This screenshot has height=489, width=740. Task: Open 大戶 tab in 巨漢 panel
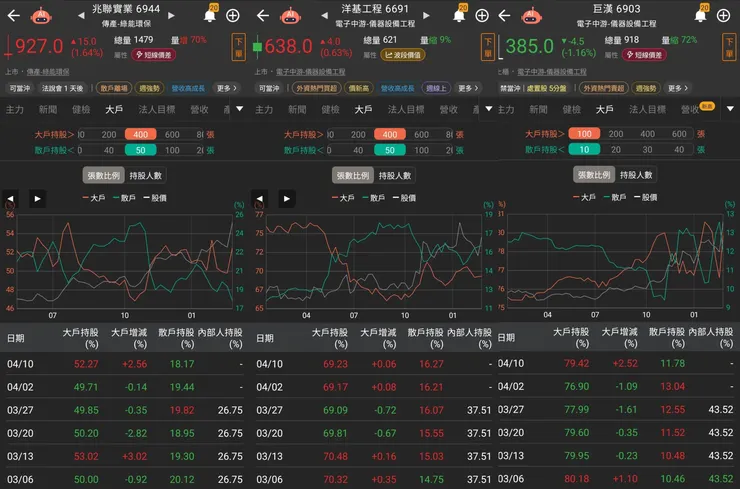[605, 110]
